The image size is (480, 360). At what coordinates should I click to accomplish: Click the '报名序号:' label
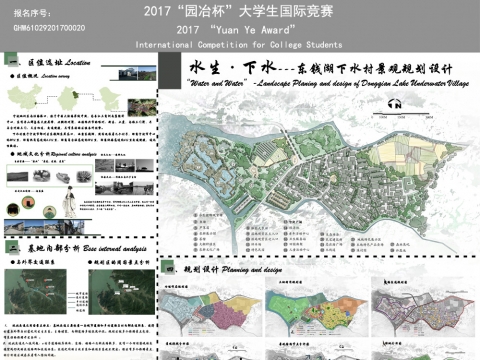click(x=32, y=13)
